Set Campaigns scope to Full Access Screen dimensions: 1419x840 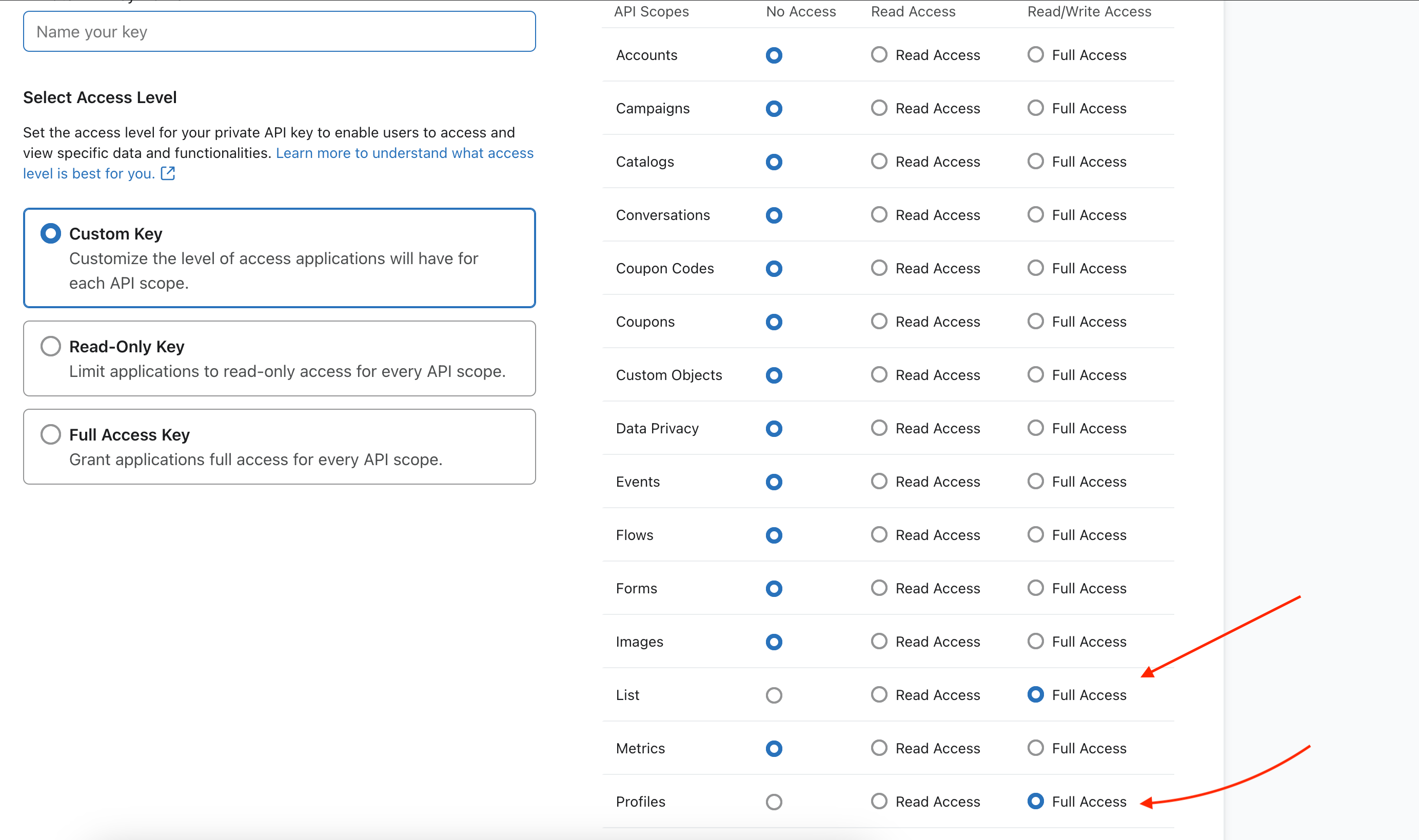[1035, 108]
